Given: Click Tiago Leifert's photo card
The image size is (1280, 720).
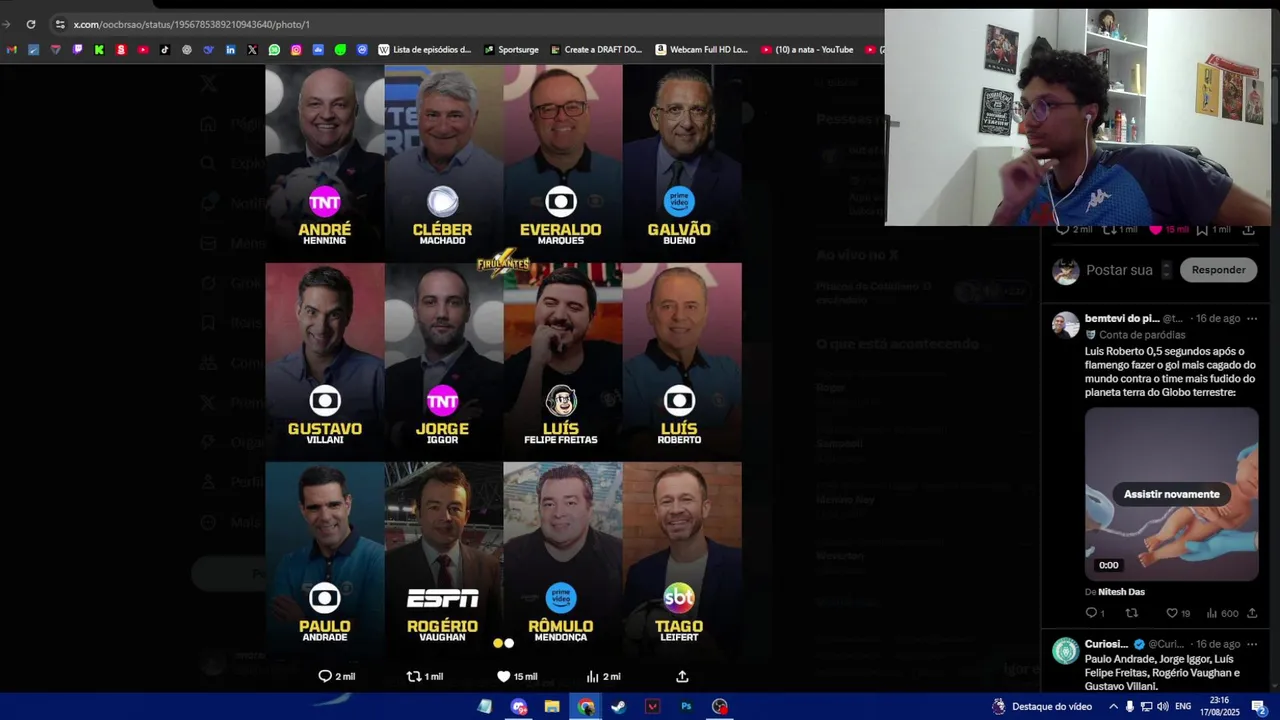Looking at the screenshot, I should click(682, 558).
